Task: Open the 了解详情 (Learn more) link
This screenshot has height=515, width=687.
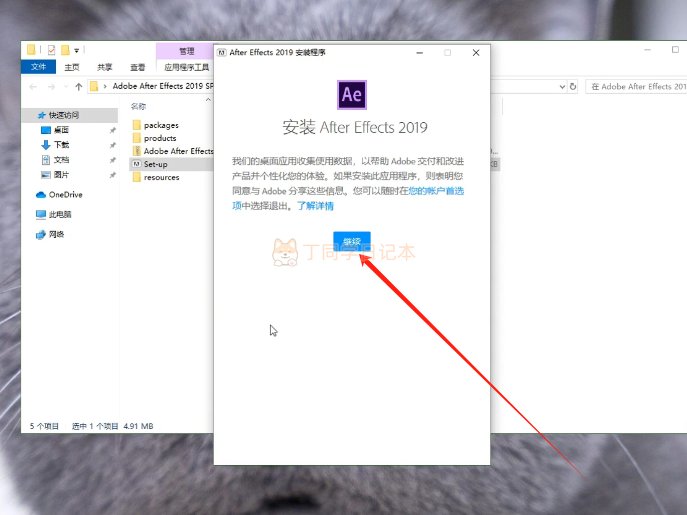Action: pos(315,205)
